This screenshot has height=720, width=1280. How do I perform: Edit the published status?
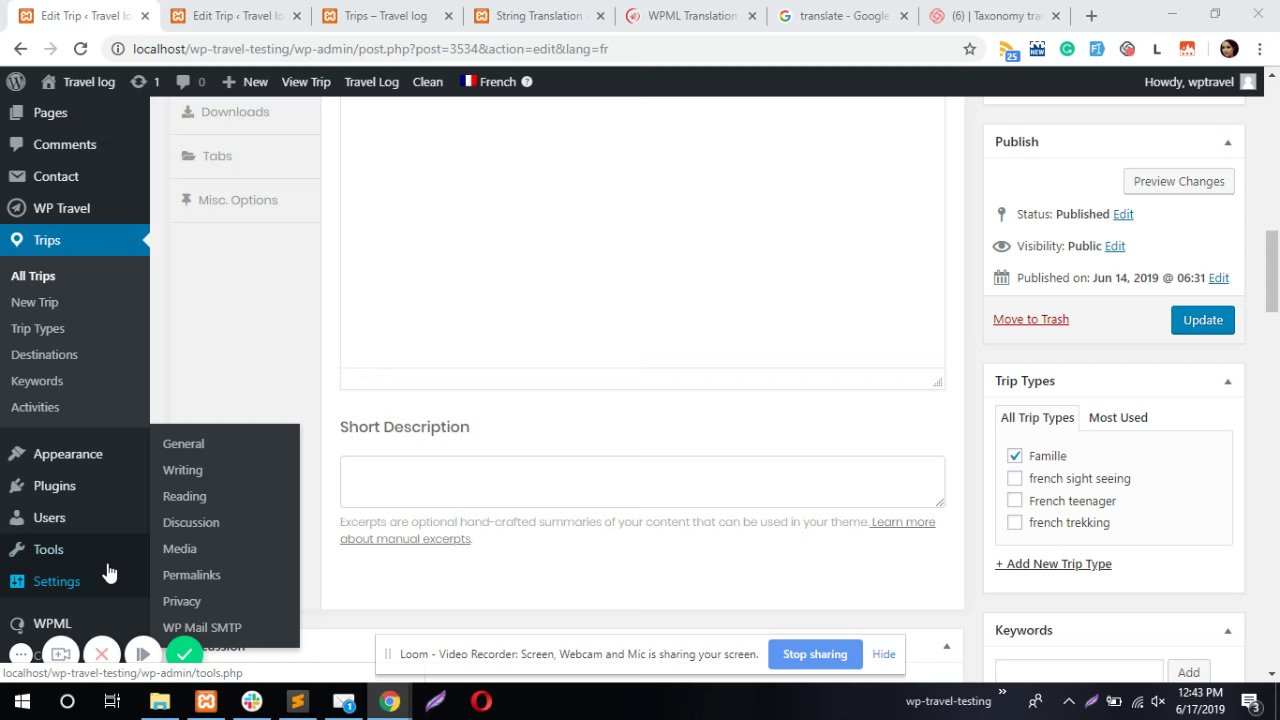[x=1123, y=214]
